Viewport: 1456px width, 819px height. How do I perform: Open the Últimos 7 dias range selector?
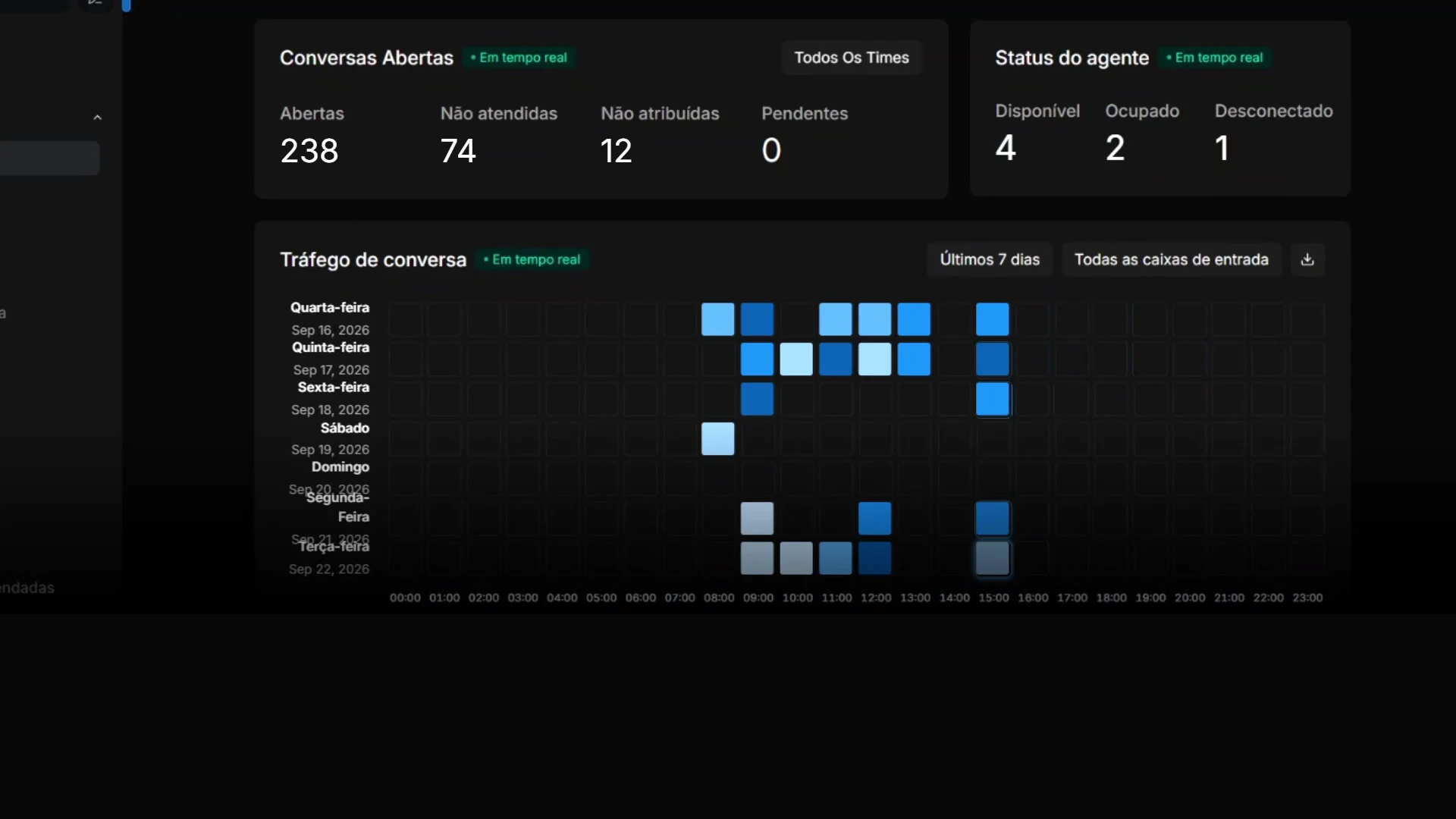click(x=990, y=259)
